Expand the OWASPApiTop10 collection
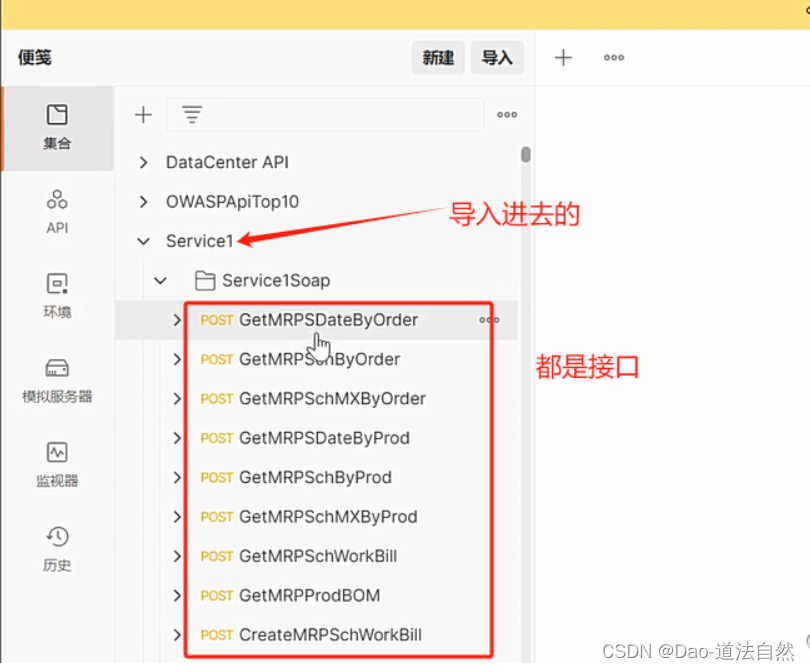The width and height of the screenshot is (810, 671). pyautogui.click(x=143, y=201)
